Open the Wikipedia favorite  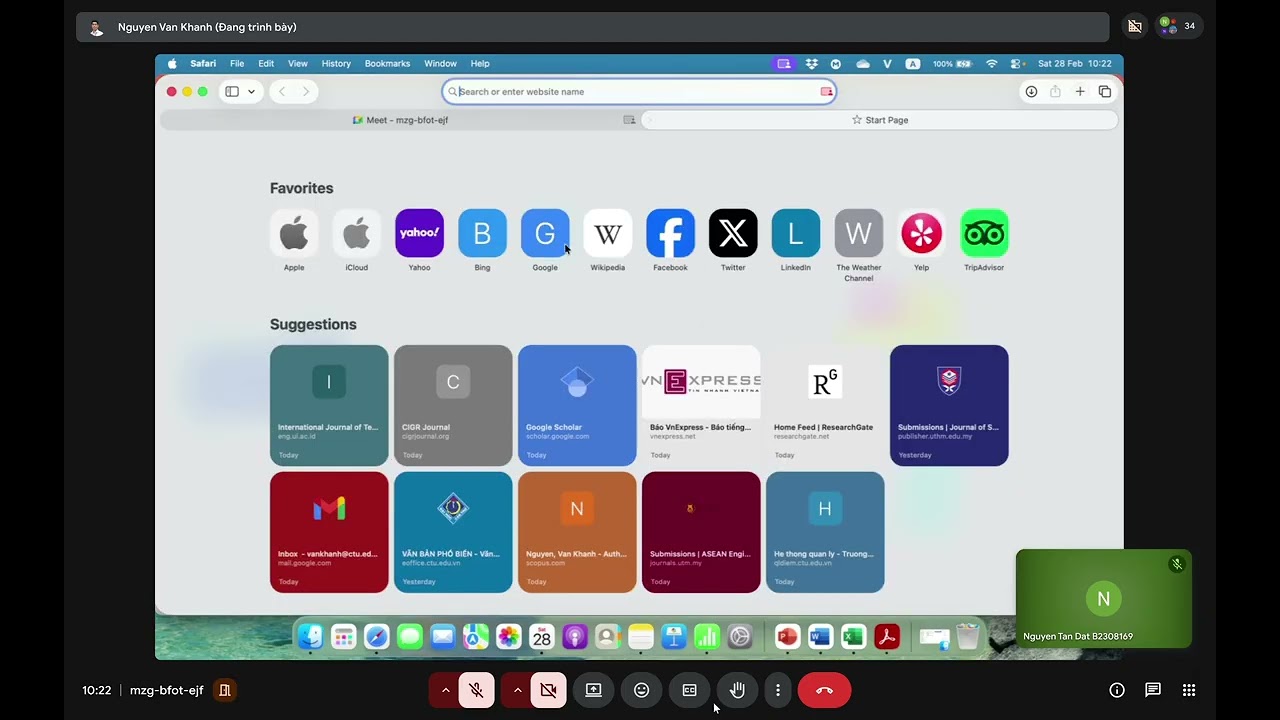[608, 233]
